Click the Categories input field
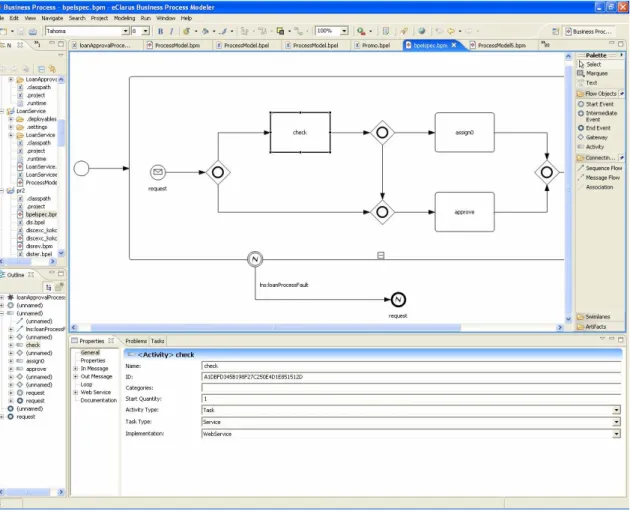The height and width of the screenshot is (520, 630). [411, 388]
